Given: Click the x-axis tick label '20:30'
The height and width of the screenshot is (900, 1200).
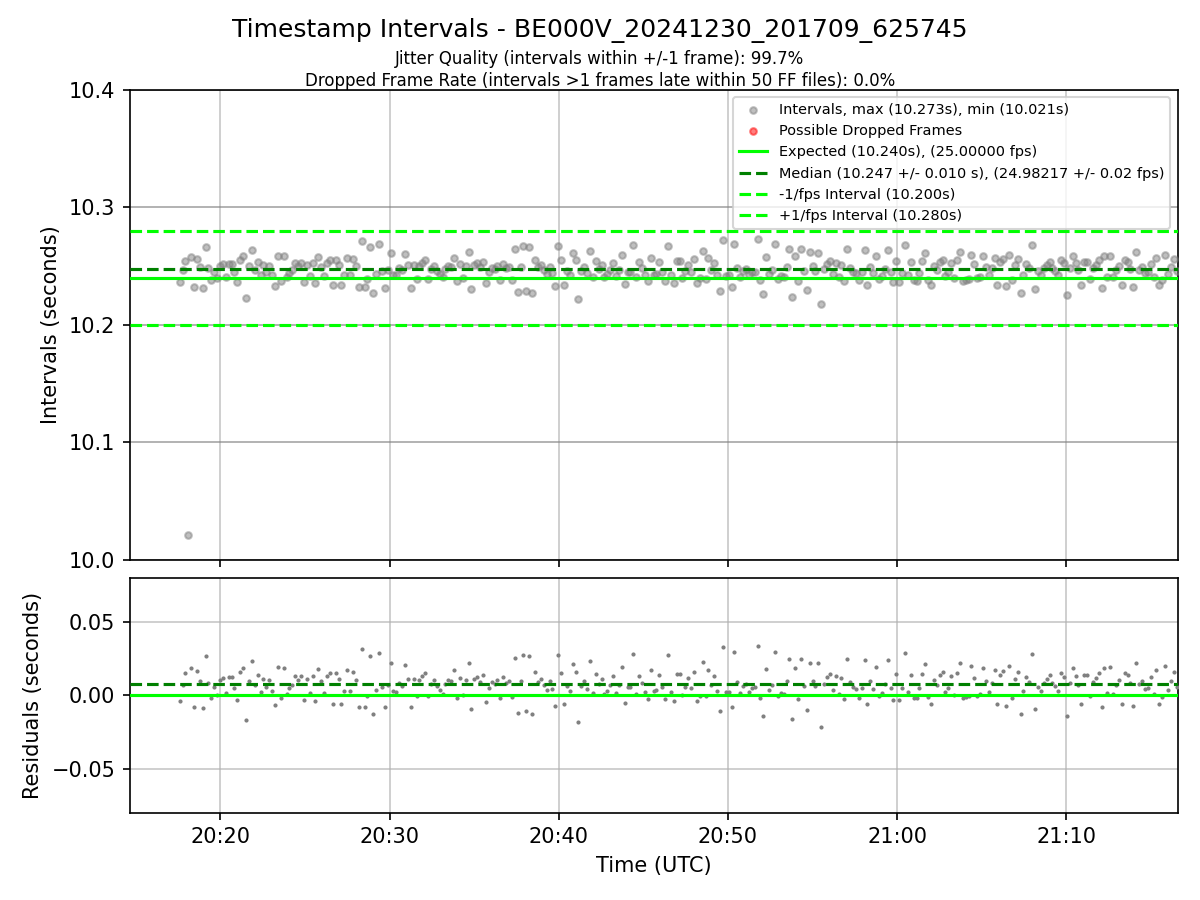Looking at the screenshot, I should (x=389, y=834).
